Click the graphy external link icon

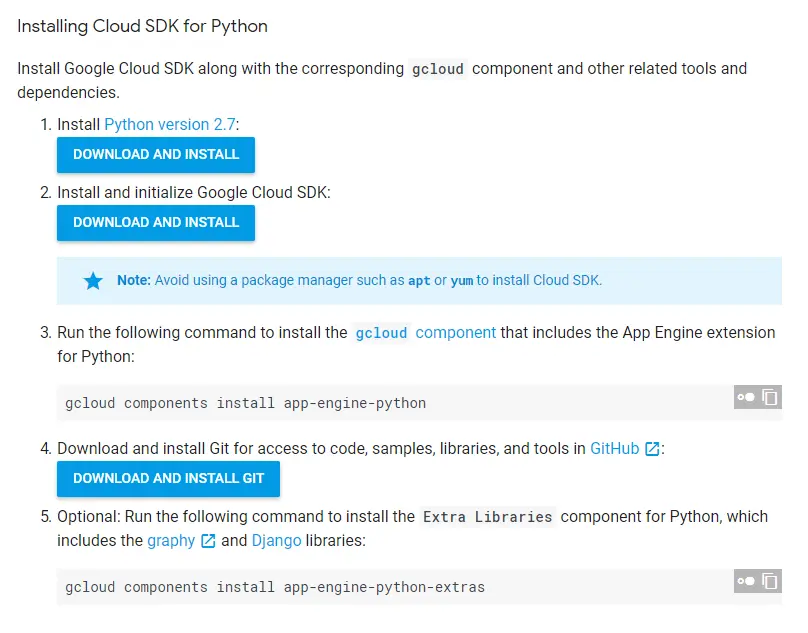click(208, 541)
